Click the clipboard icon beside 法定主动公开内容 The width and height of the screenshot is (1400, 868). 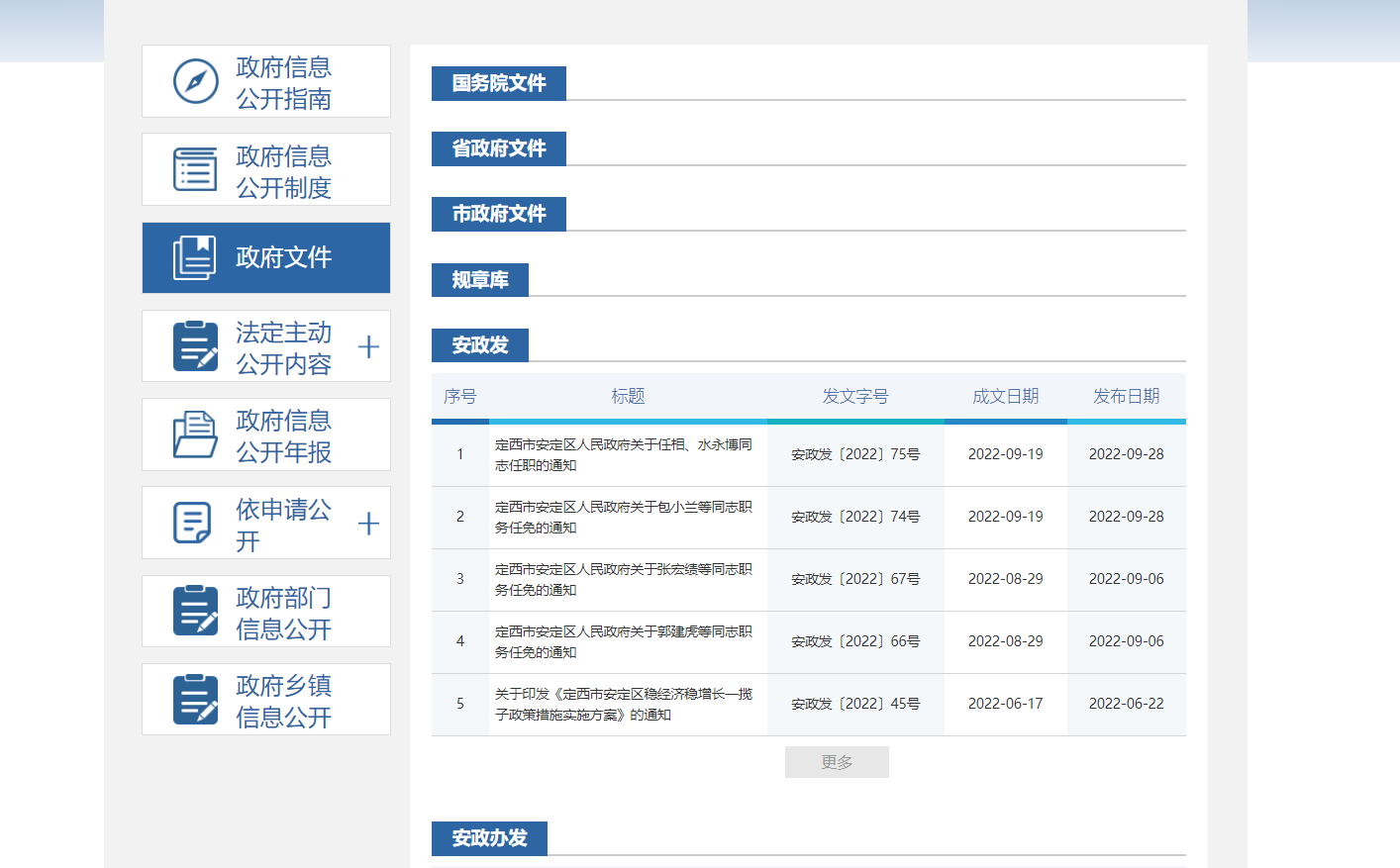click(195, 346)
